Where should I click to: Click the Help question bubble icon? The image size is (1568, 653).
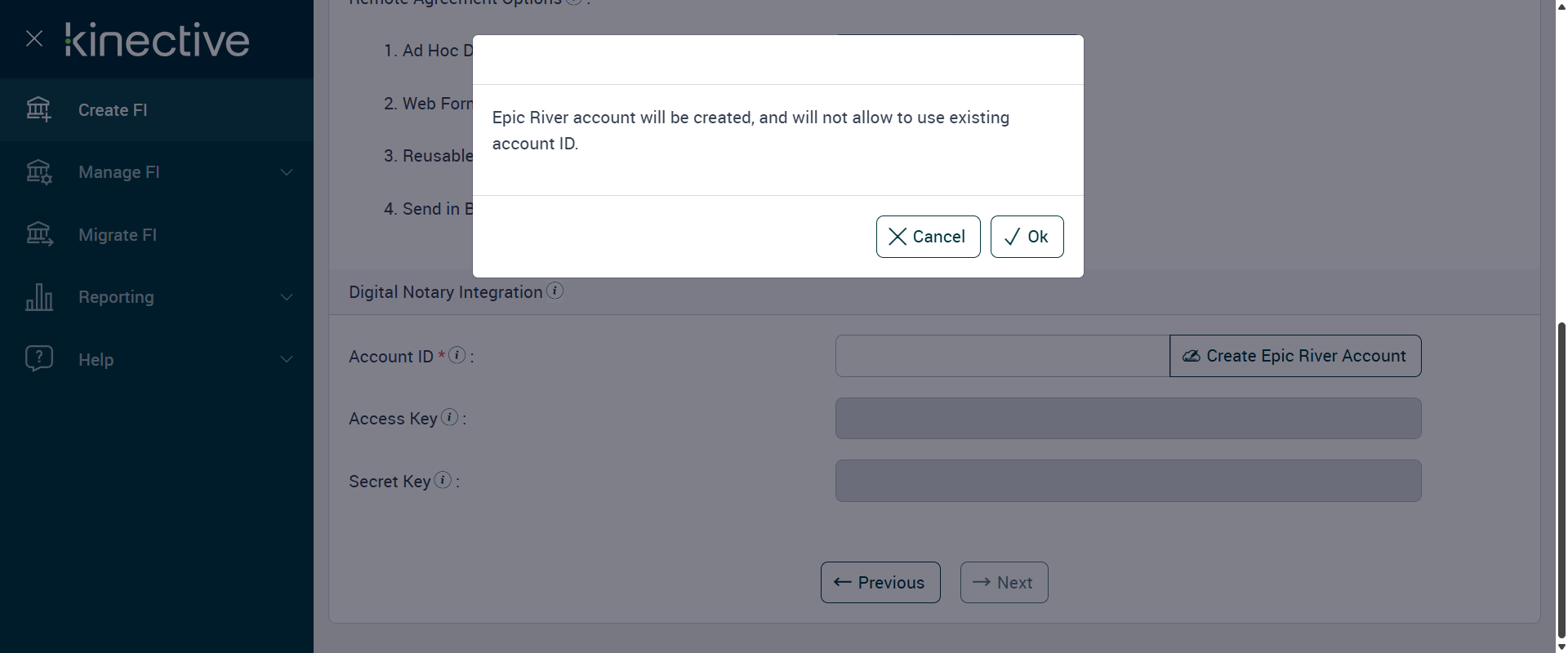coord(38,359)
